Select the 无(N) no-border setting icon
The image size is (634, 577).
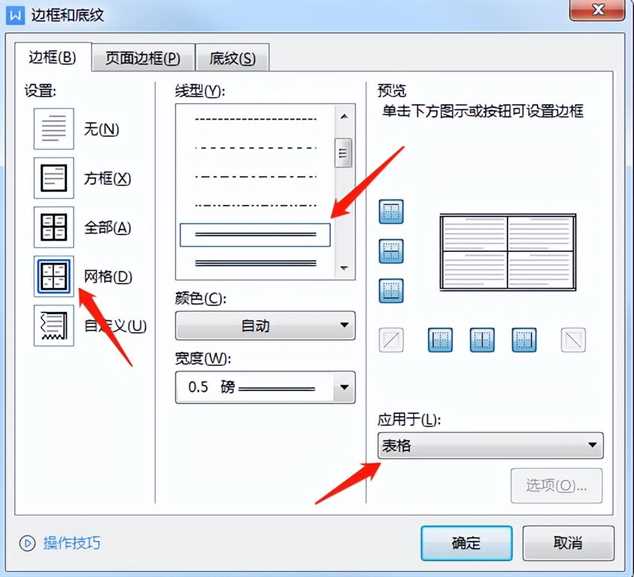point(54,129)
